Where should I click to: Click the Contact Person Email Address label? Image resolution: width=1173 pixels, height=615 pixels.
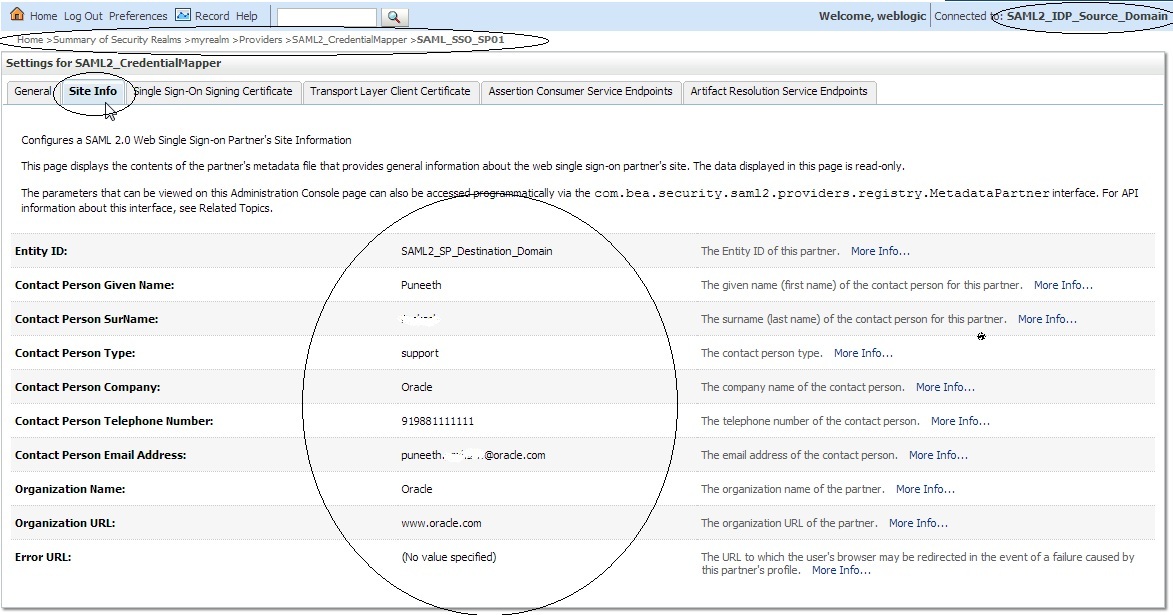click(100, 455)
